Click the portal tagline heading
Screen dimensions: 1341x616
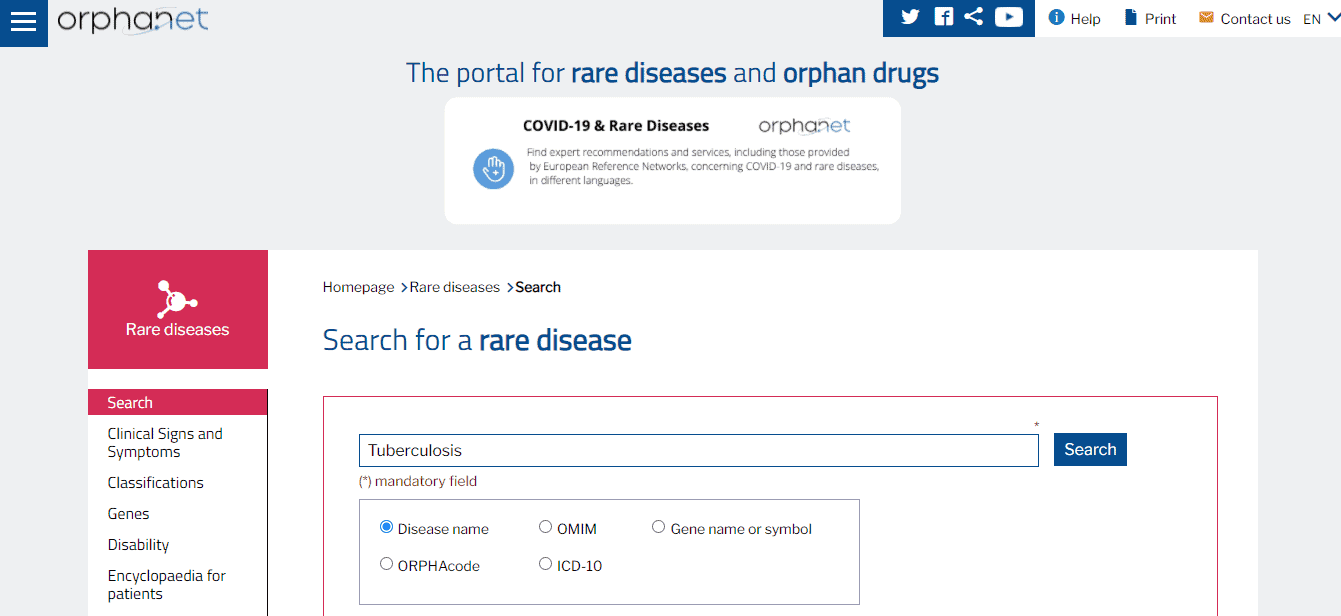click(x=672, y=73)
